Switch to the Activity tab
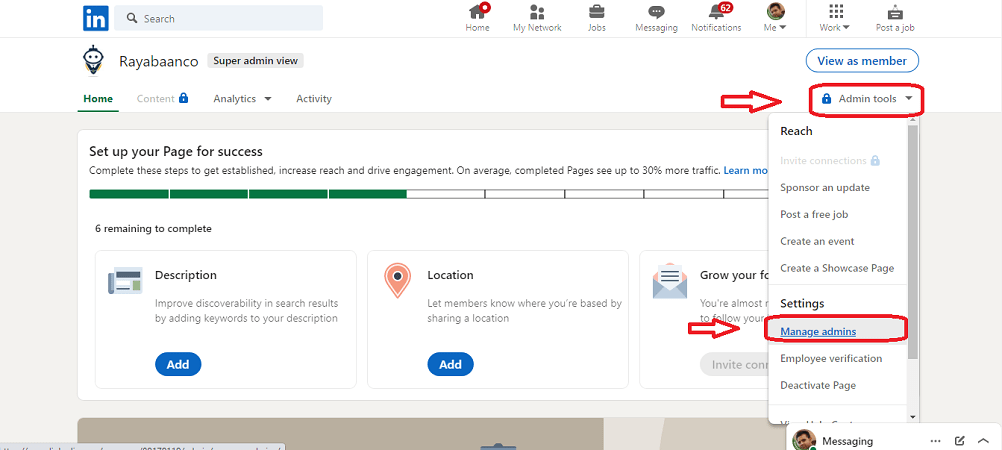 (x=314, y=98)
